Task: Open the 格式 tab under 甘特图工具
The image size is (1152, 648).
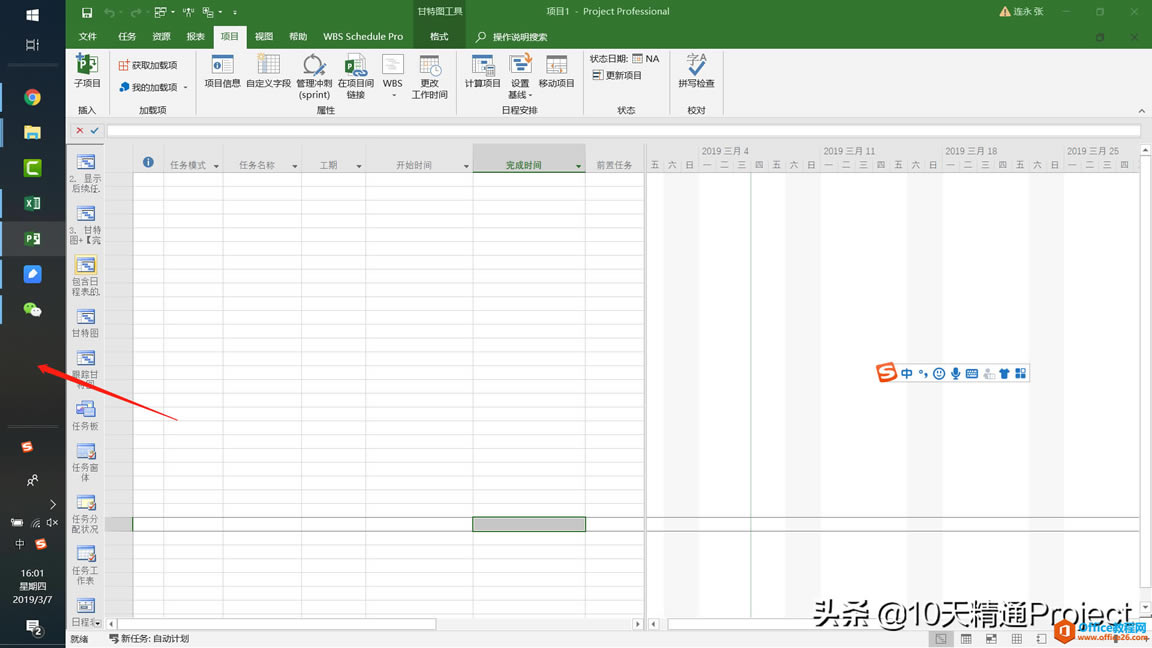Action: pyautogui.click(x=438, y=35)
